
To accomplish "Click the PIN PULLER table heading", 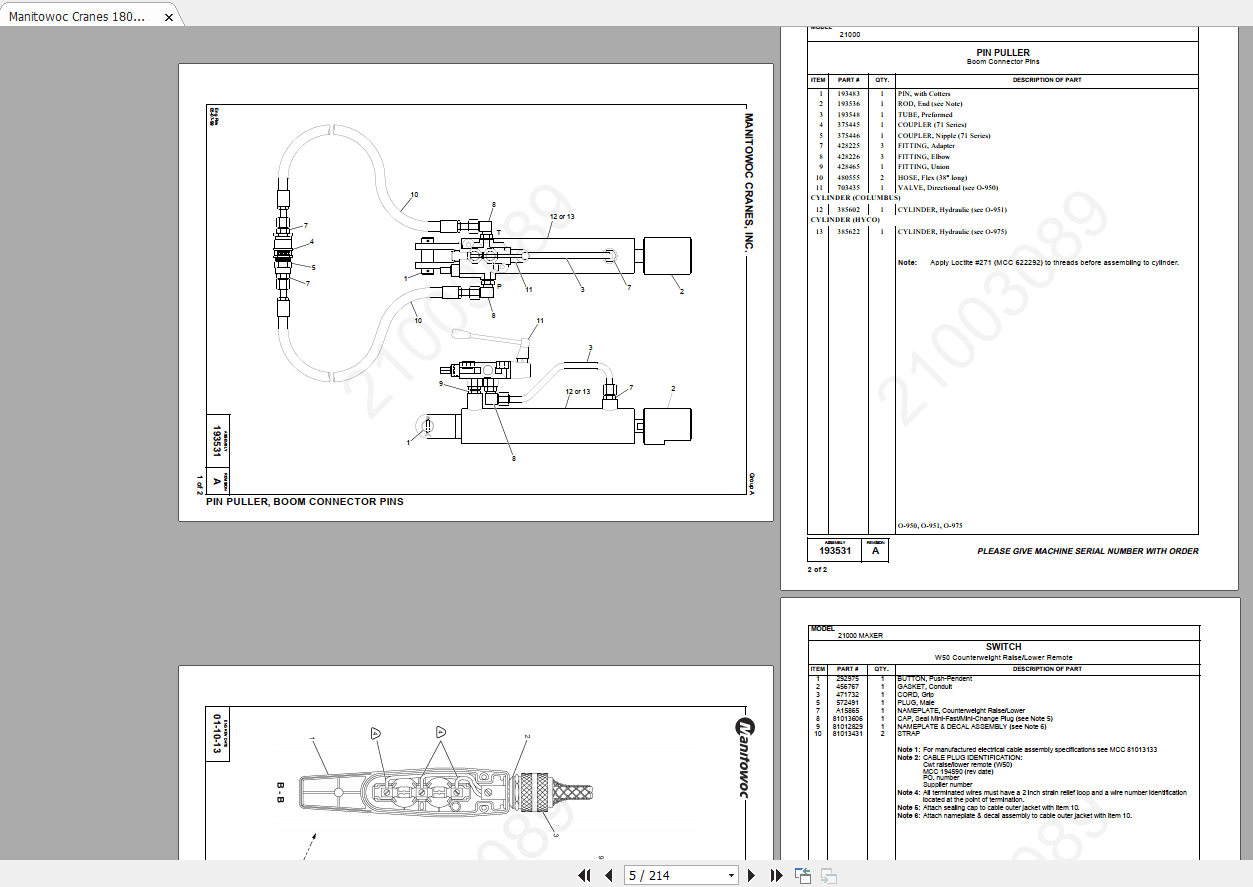I will [x=1003, y=53].
